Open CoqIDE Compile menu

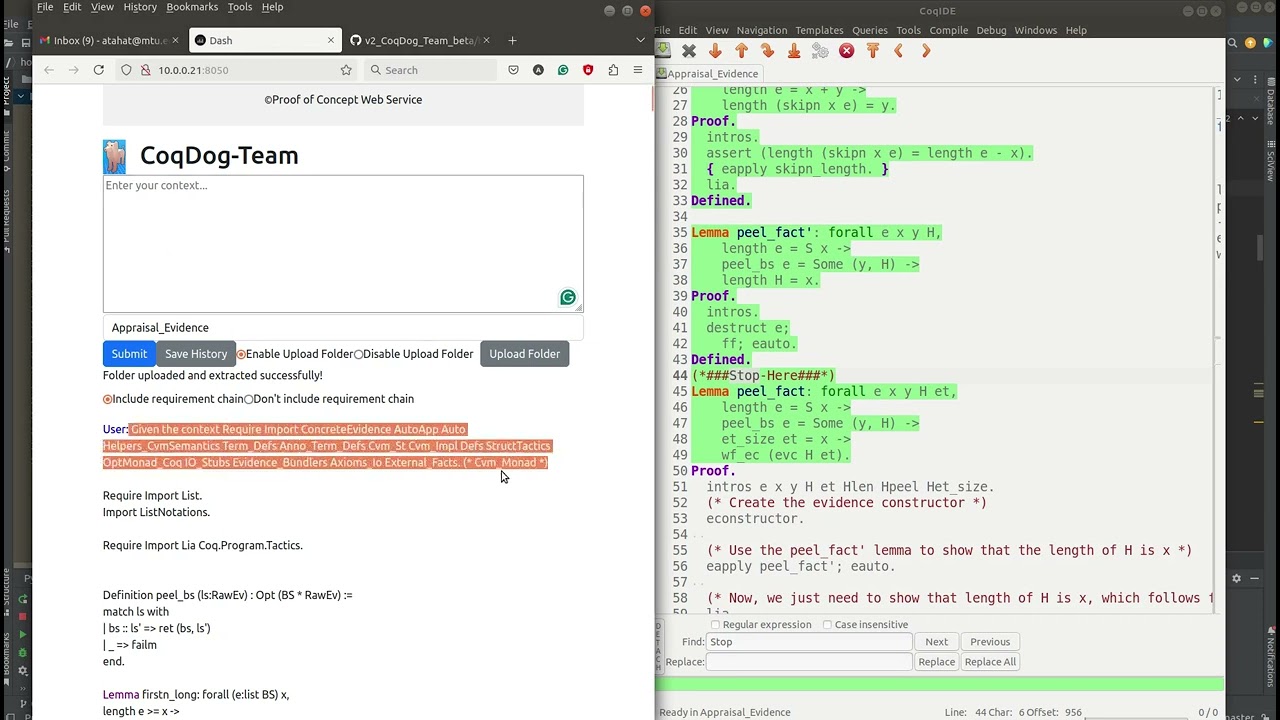click(x=949, y=30)
